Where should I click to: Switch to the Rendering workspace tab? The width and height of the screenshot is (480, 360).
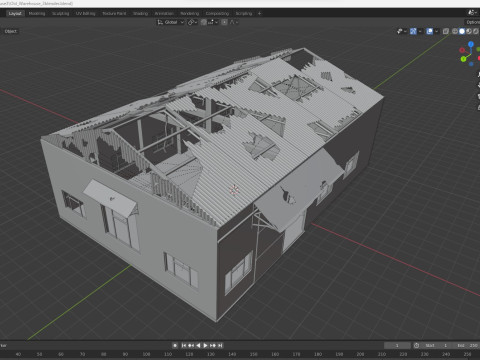(x=189, y=13)
